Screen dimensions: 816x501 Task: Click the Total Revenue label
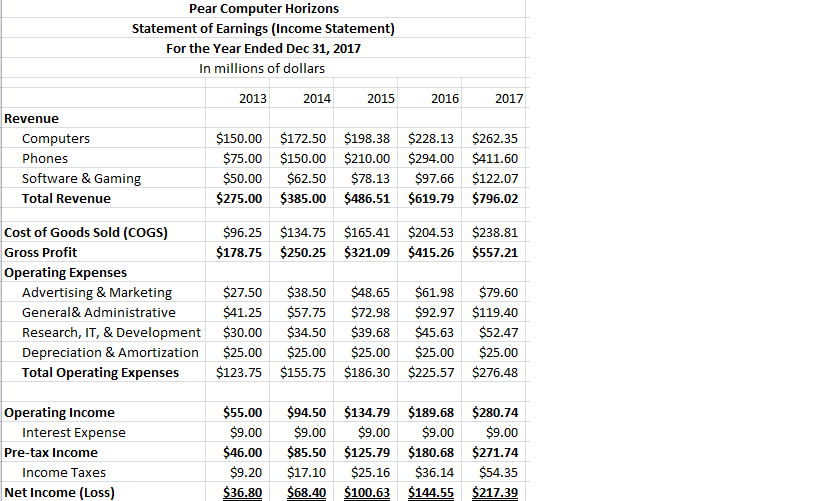[66, 198]
